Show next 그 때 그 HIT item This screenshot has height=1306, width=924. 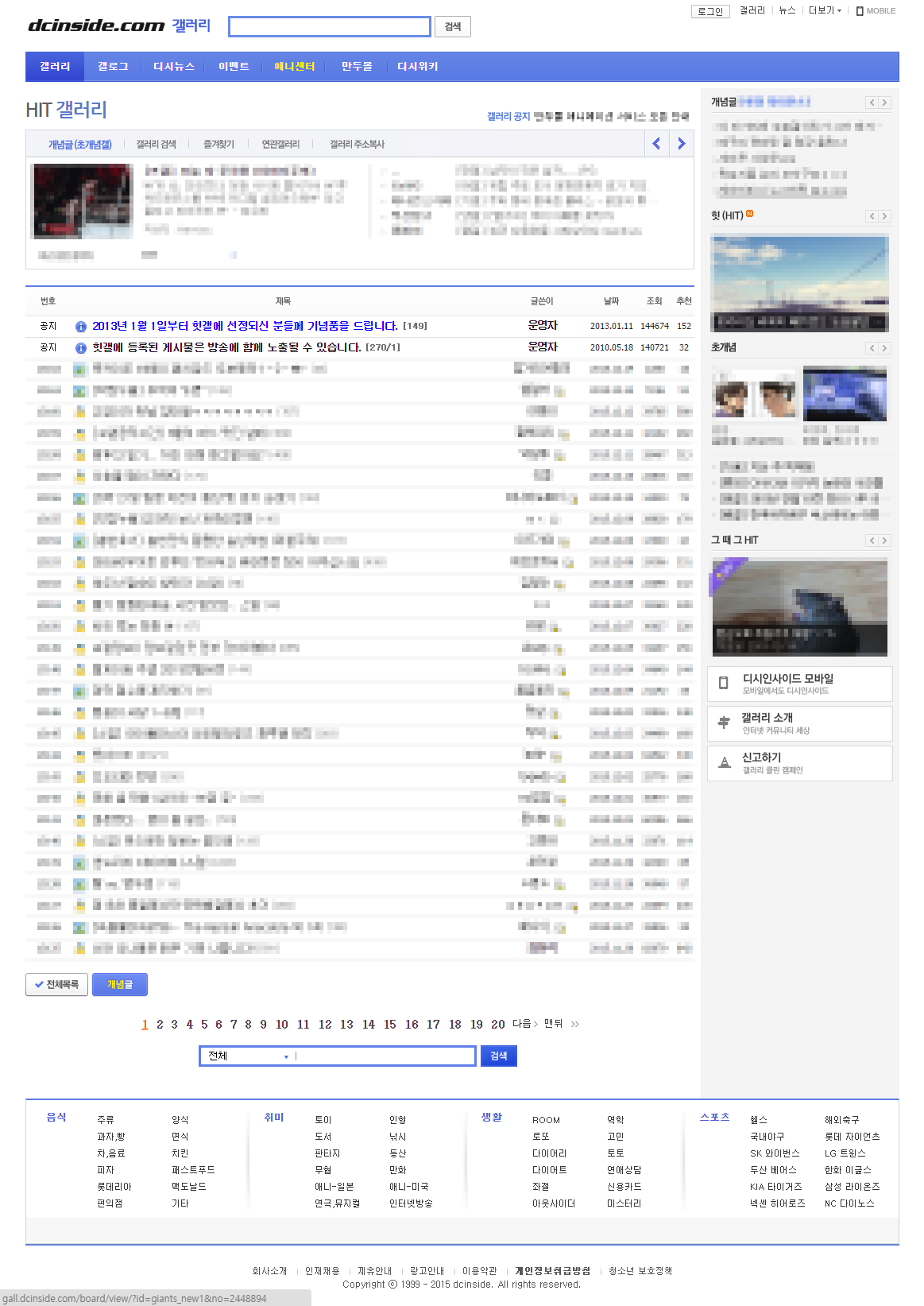884,541
